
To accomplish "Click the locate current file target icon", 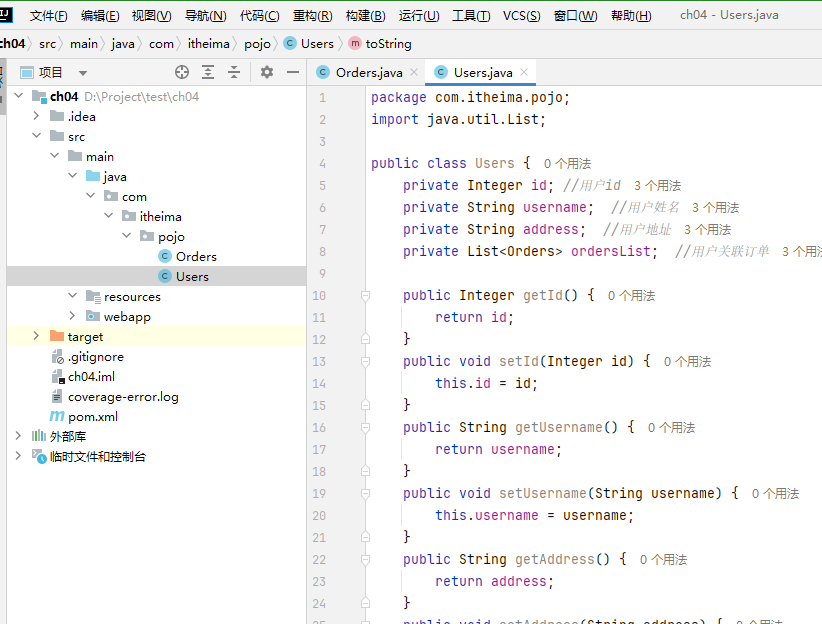I will click(x=182, y=72).
